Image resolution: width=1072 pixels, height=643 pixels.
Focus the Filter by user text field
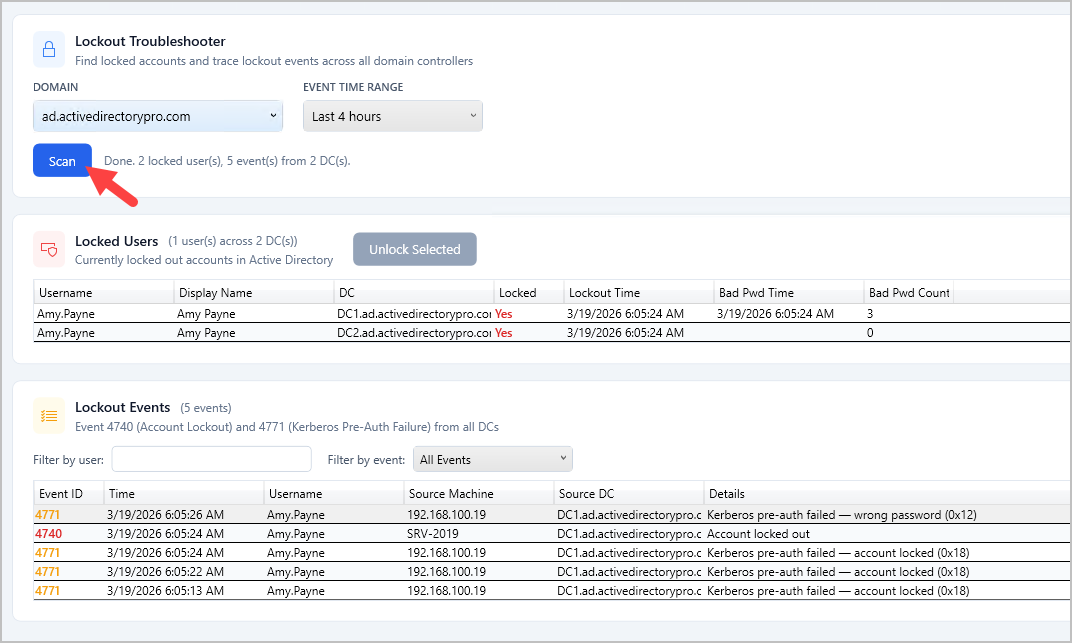pyautogui.click(x=211, y=459)
